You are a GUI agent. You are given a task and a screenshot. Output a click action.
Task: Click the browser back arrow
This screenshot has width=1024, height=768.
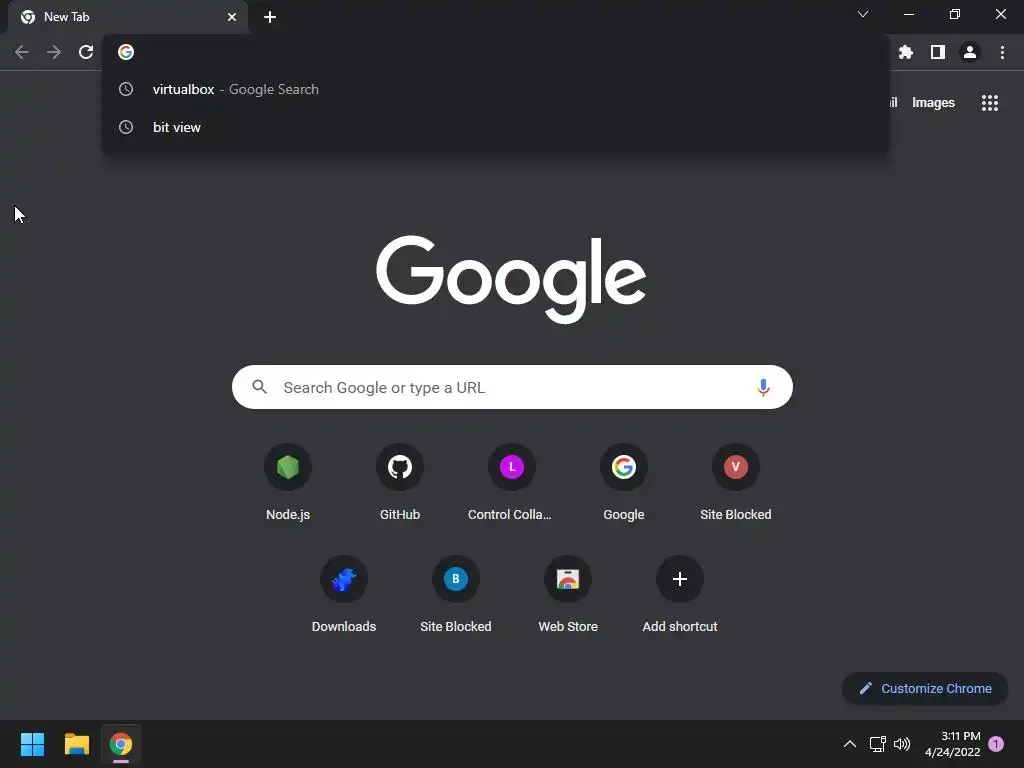(x=22, y=52)
